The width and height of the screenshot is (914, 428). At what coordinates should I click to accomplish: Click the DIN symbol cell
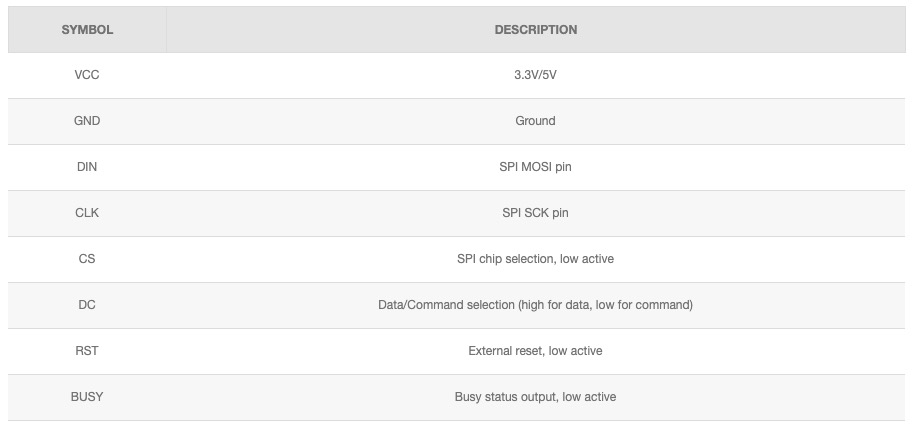[87, 167]
